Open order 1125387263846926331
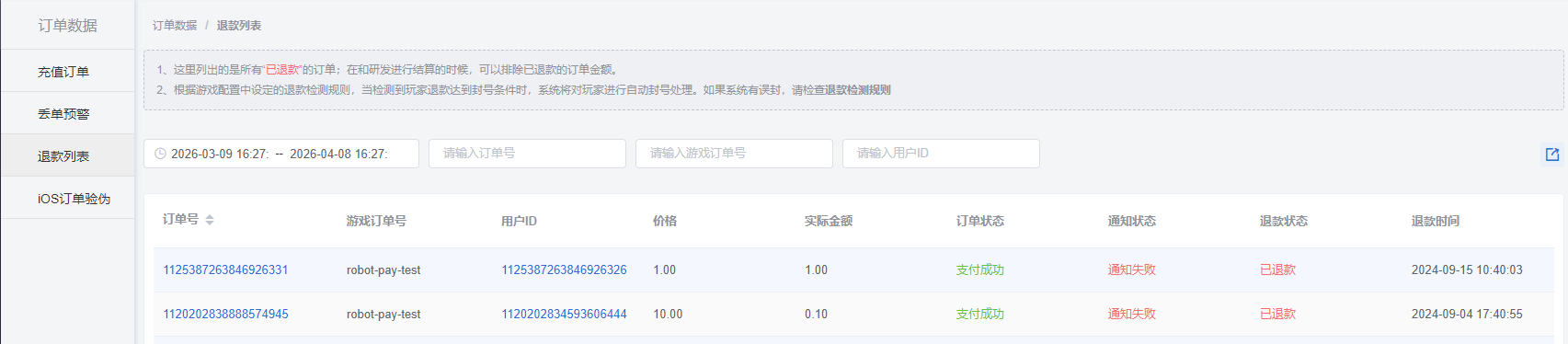The height and width of the screenshot is (344, 1568). tap(225, 269)
